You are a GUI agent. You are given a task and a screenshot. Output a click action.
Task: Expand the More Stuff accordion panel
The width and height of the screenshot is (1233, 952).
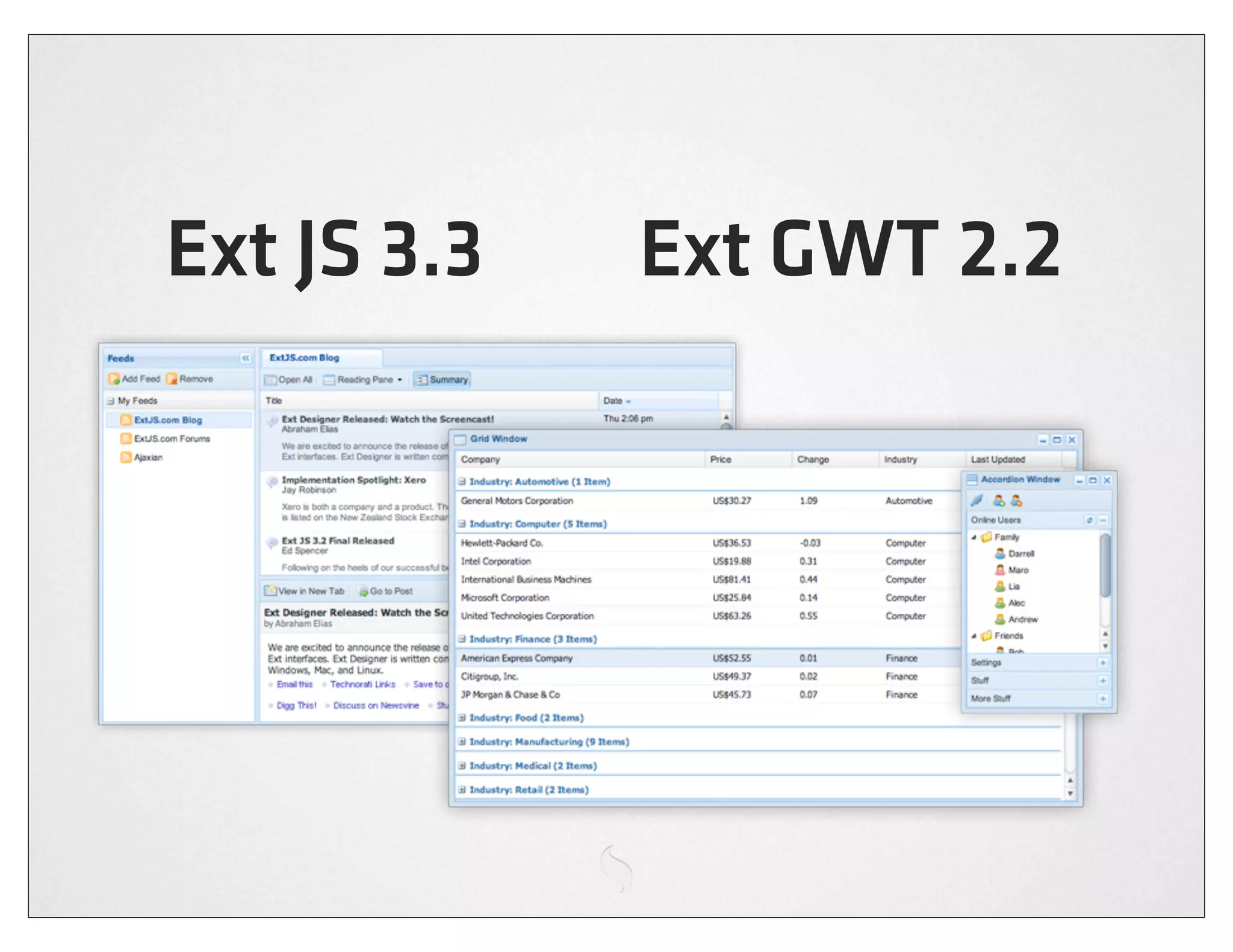[x=1102, y=699]
